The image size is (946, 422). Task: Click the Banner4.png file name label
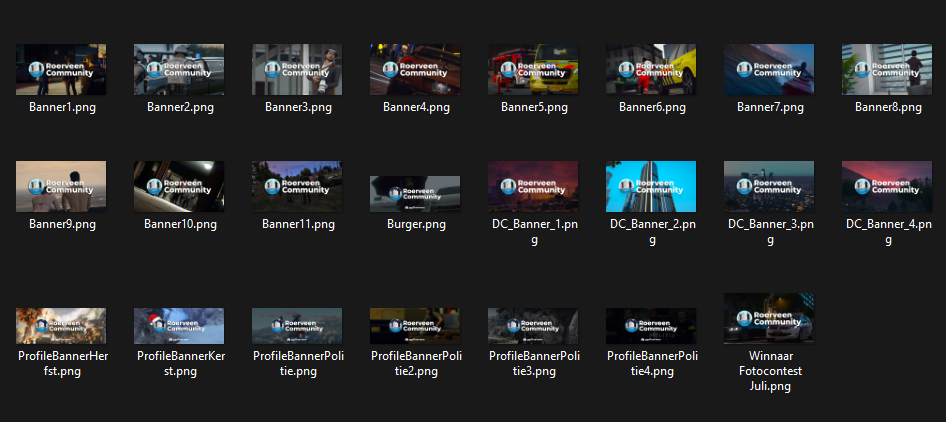coord(415,107)
